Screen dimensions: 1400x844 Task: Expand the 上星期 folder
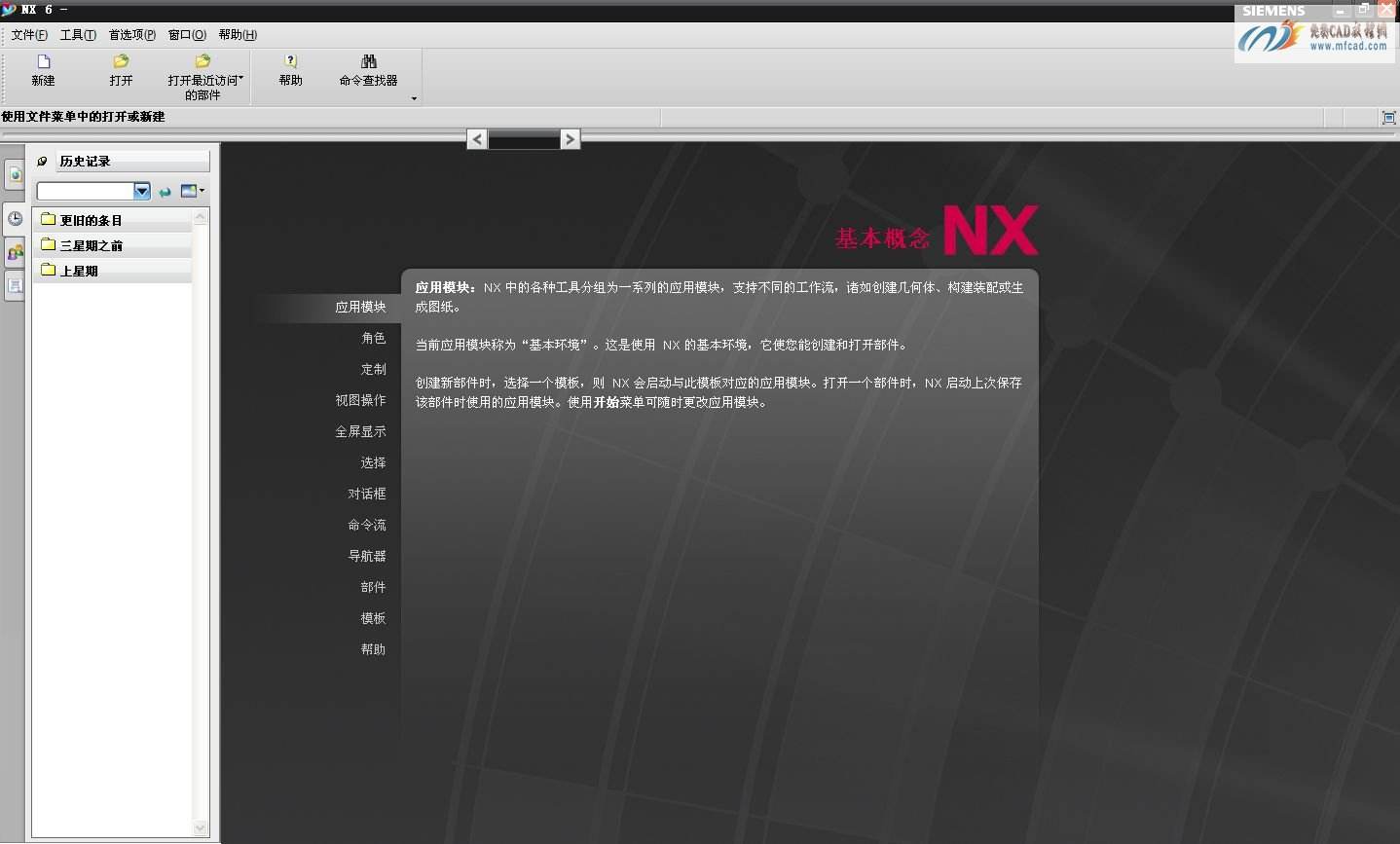pos(112,271)
